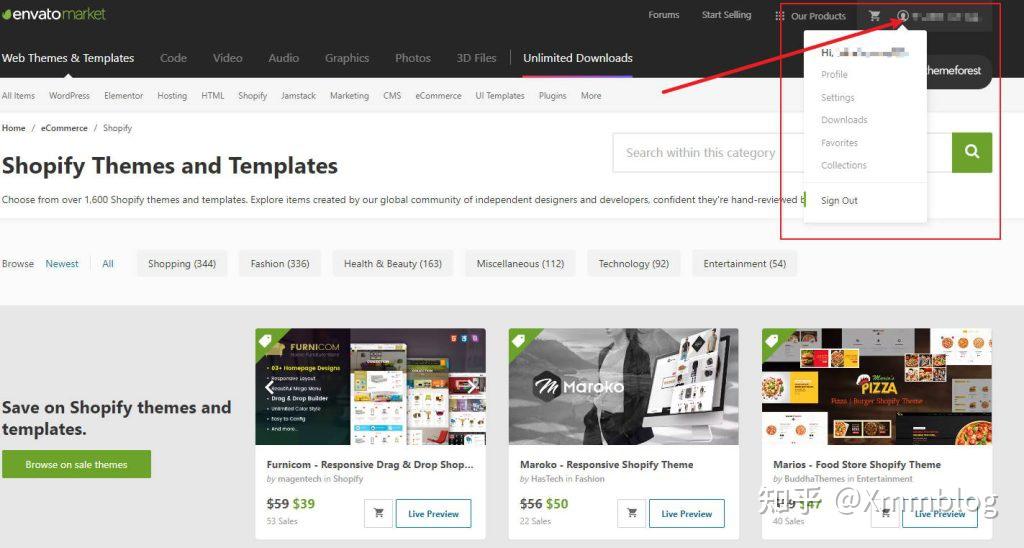Screen dimensions: 1024x548
Task: Click the shopping cart icon in header
Action: coord(874,16)
